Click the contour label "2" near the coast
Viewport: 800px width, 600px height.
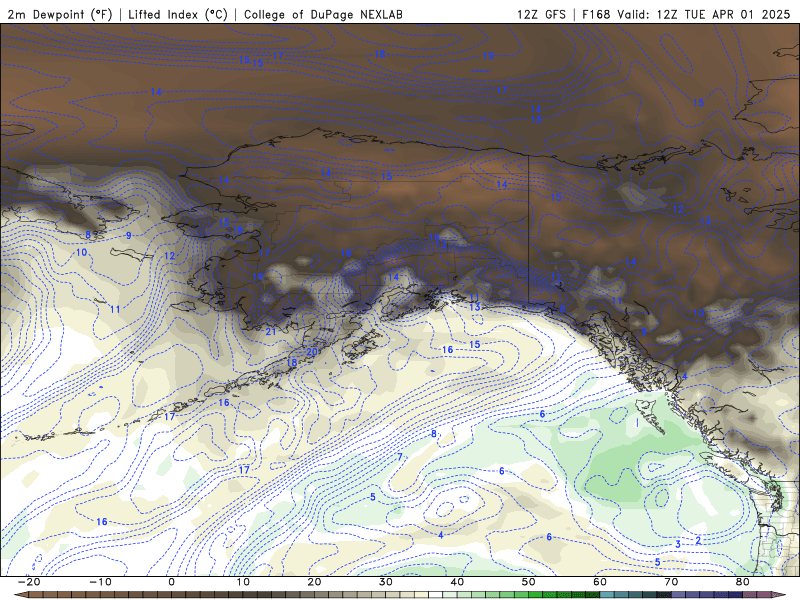[698, 540]
